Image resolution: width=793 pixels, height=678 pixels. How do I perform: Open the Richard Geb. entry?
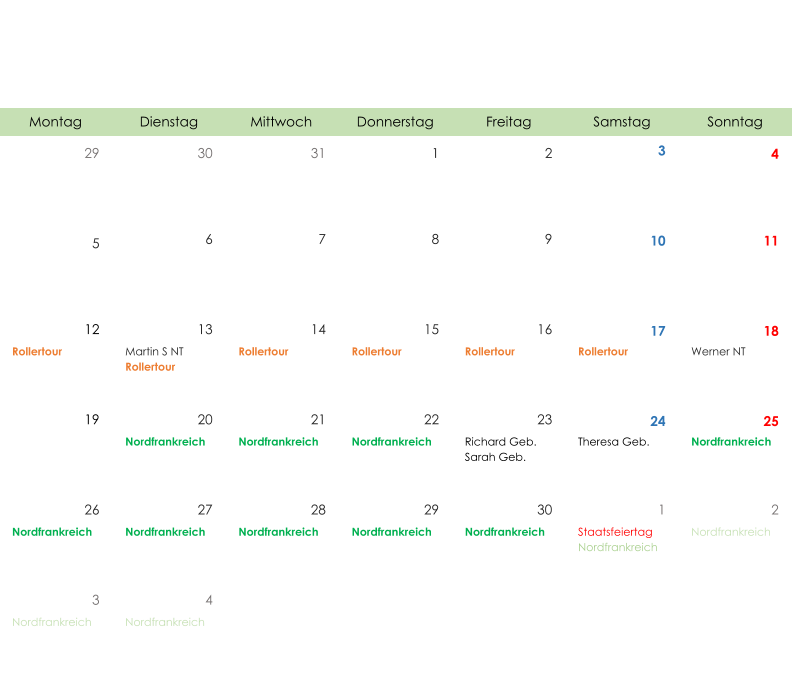(x=501, y=442)
